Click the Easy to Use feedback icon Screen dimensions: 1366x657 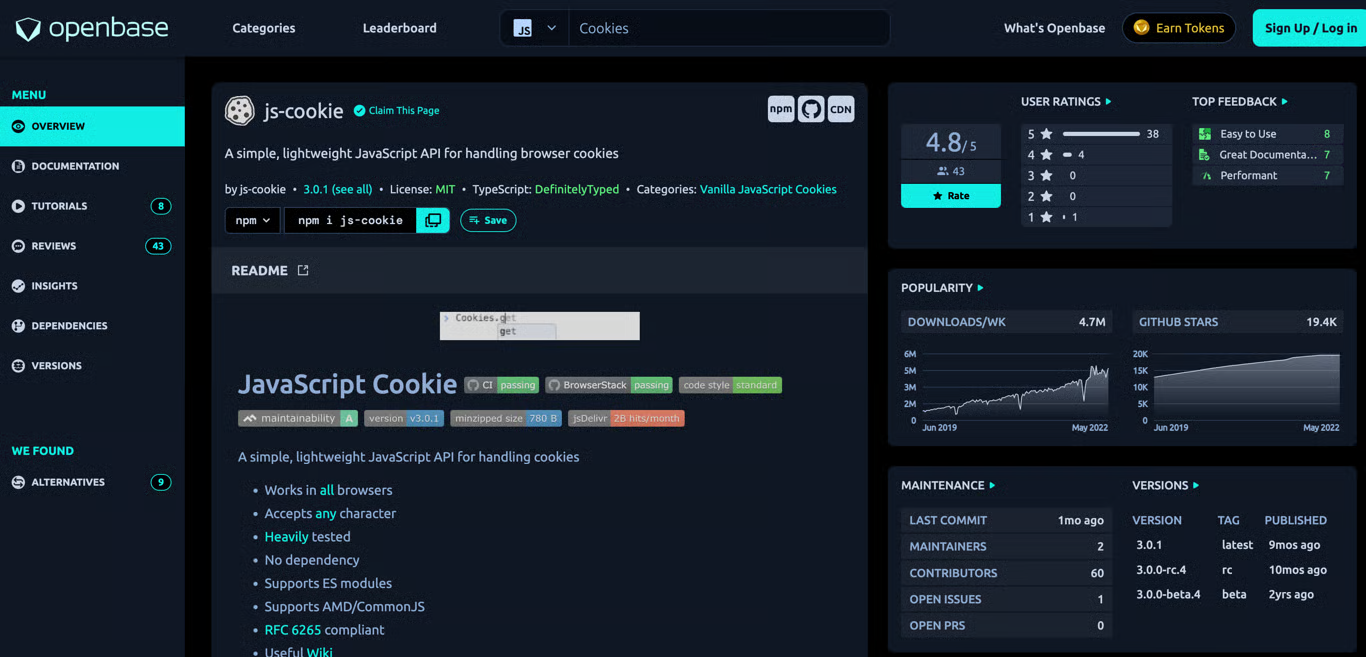(x=1205, y=134)
